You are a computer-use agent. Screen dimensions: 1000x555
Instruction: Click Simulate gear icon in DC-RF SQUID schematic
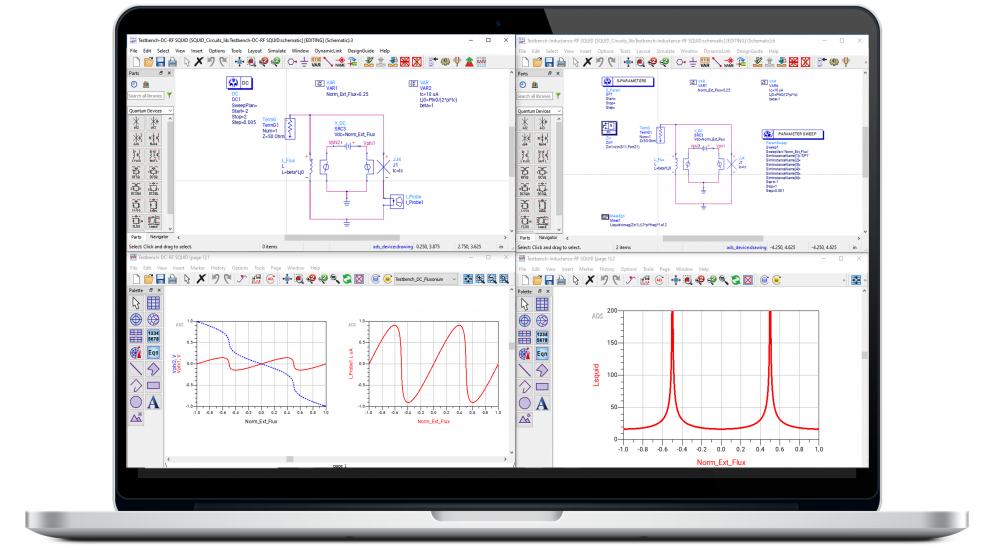click(x=445, y=62)
